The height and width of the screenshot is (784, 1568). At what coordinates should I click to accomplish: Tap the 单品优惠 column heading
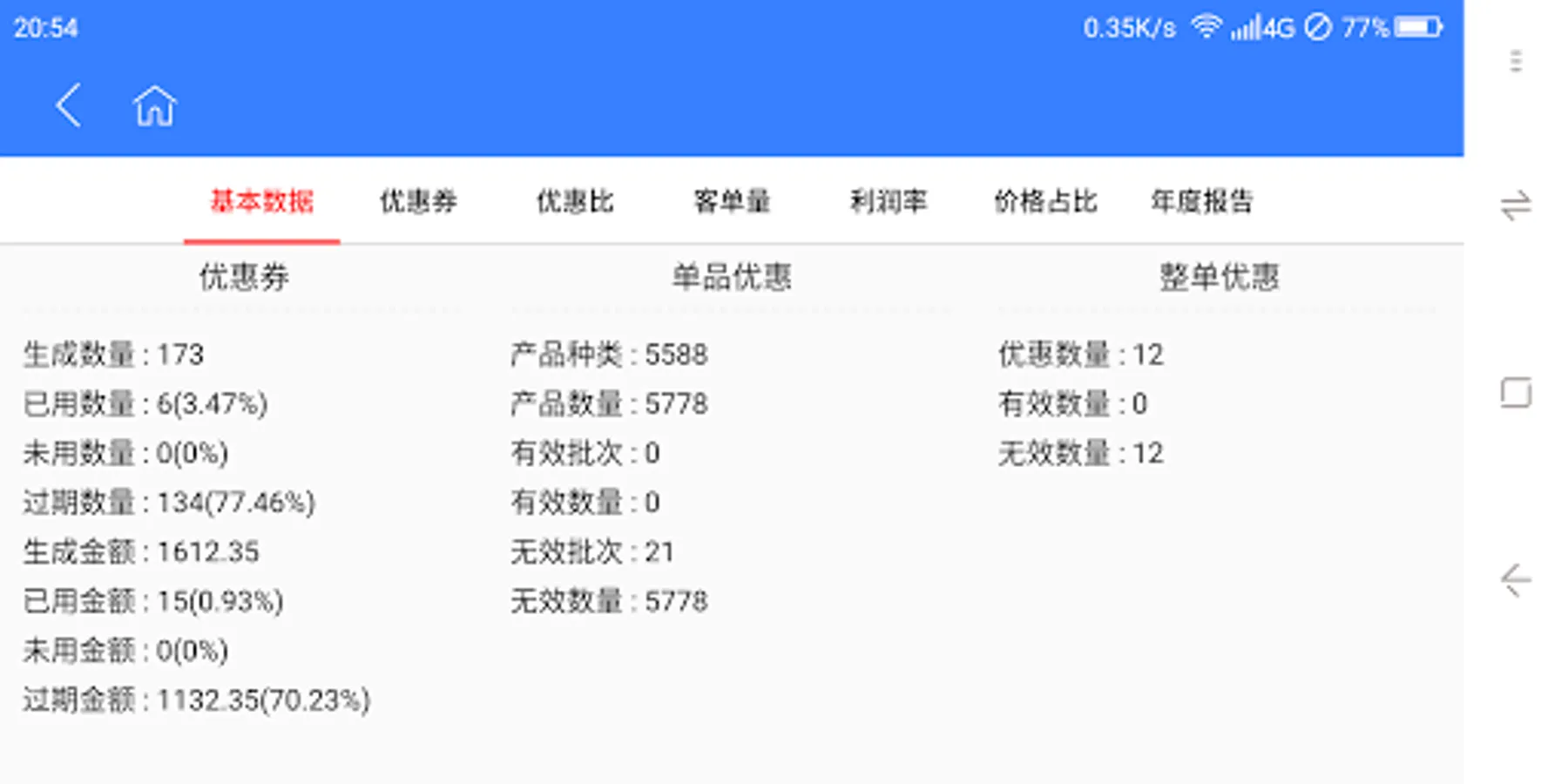(x=732, y=277)
